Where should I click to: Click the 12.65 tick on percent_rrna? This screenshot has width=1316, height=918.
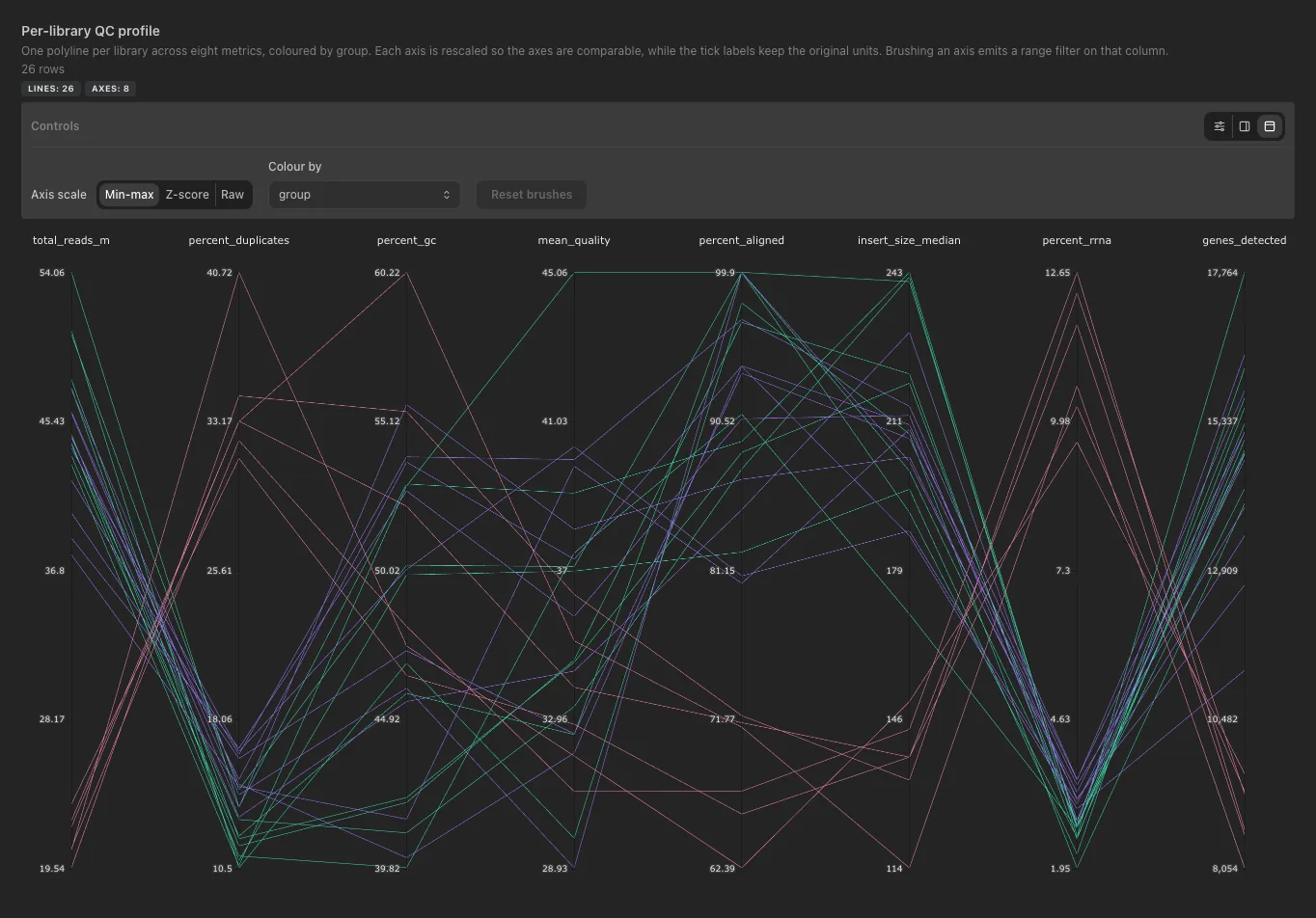[1056, 273]
